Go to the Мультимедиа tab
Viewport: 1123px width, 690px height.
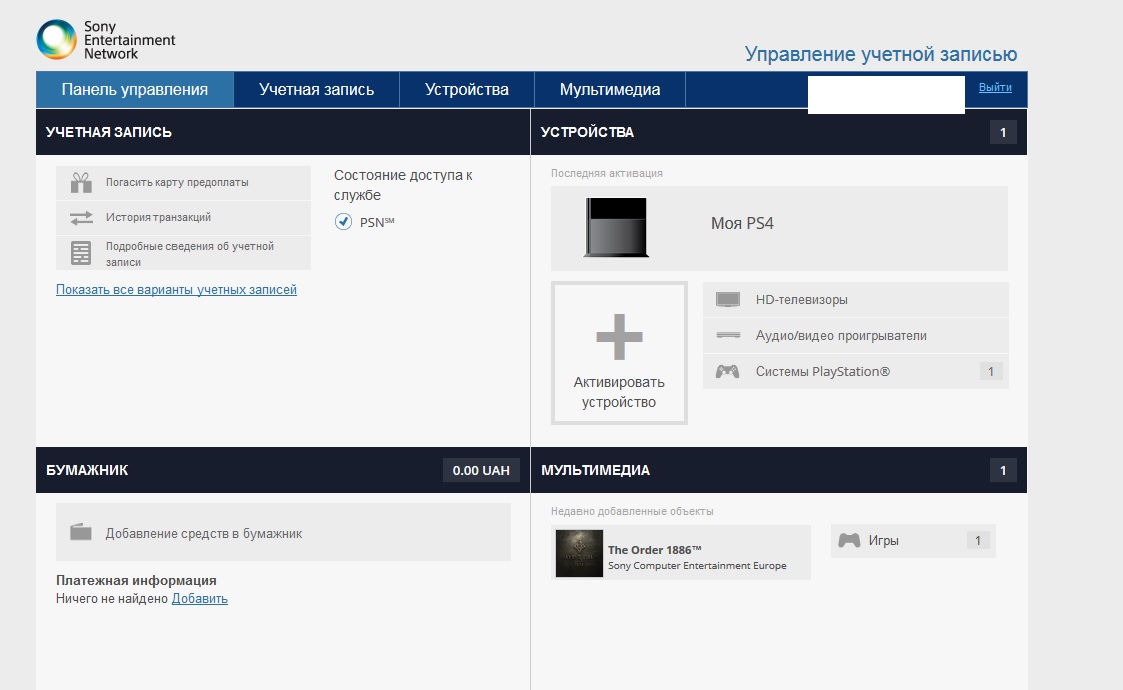pos(610,90)
